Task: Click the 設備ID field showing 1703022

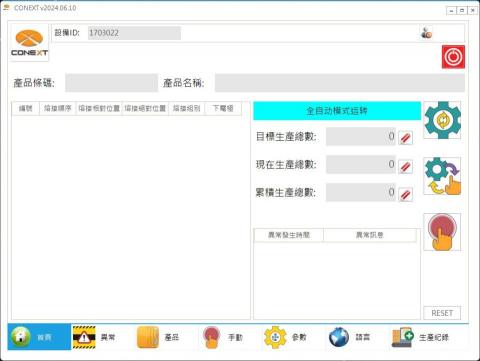Action: pos(134,33)
